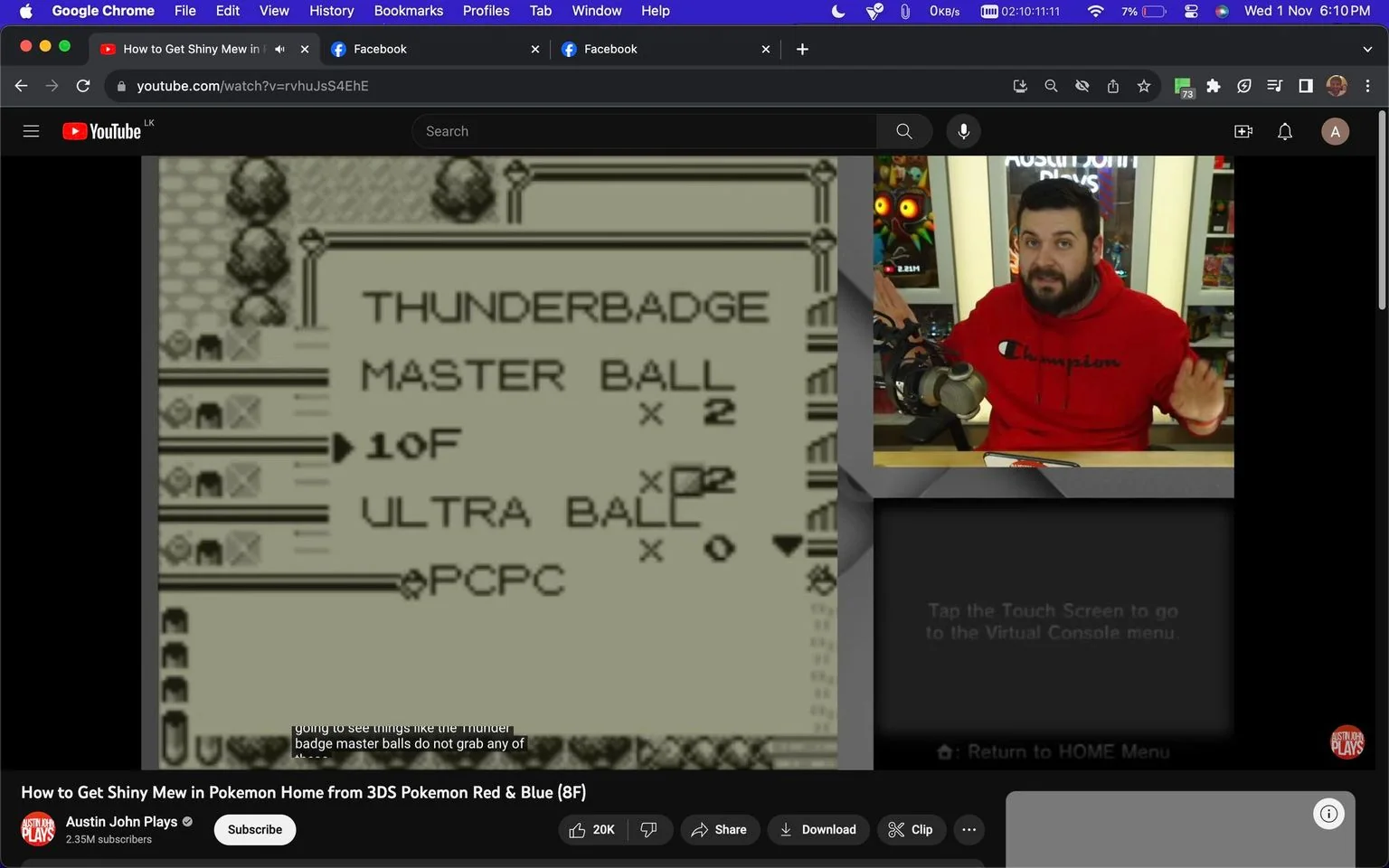Screen dimensions: 1389x868
Task: Open the Create video icon
Action: coord(1243,131)
